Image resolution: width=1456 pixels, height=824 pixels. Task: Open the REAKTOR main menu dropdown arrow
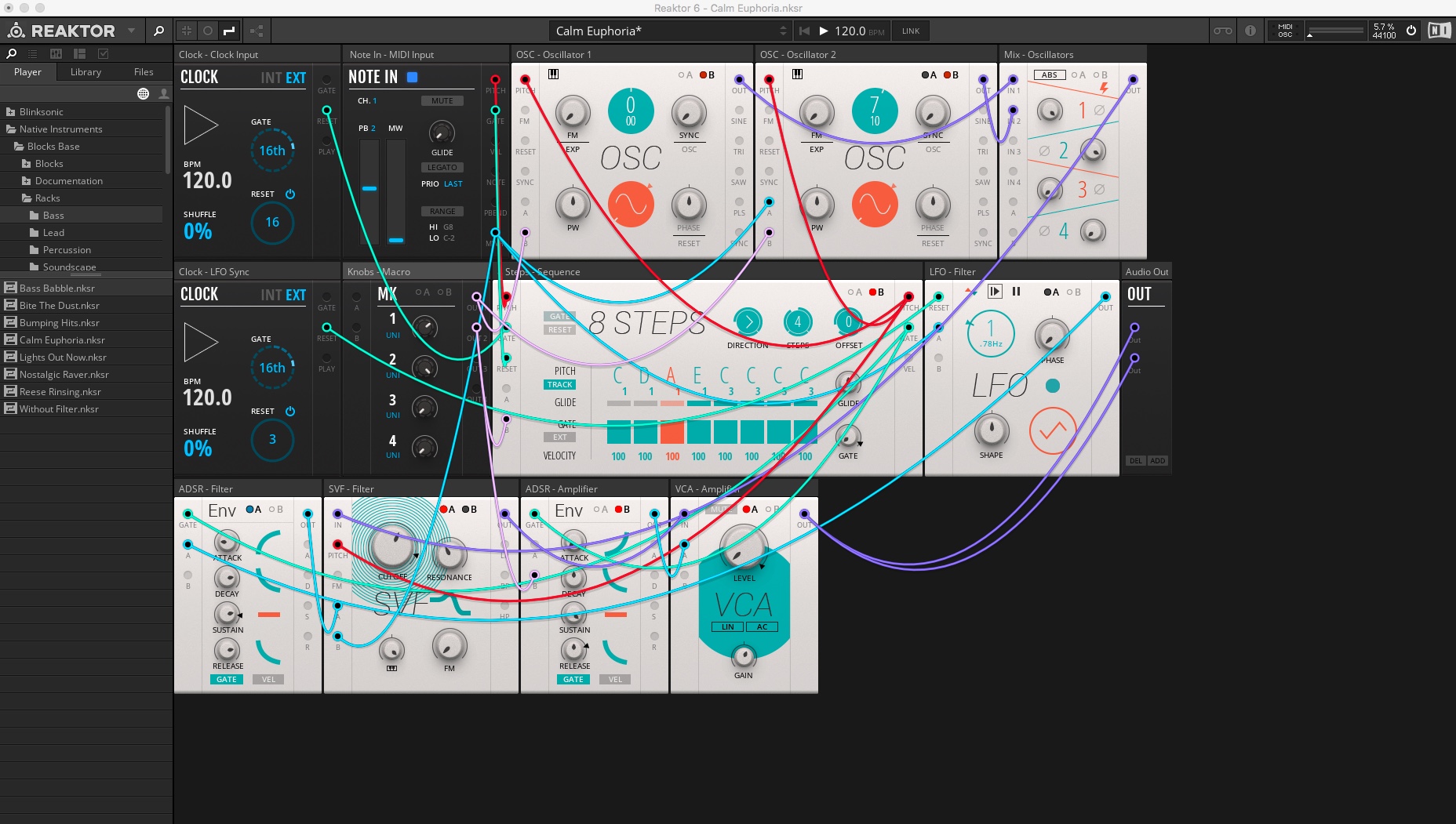131,31
